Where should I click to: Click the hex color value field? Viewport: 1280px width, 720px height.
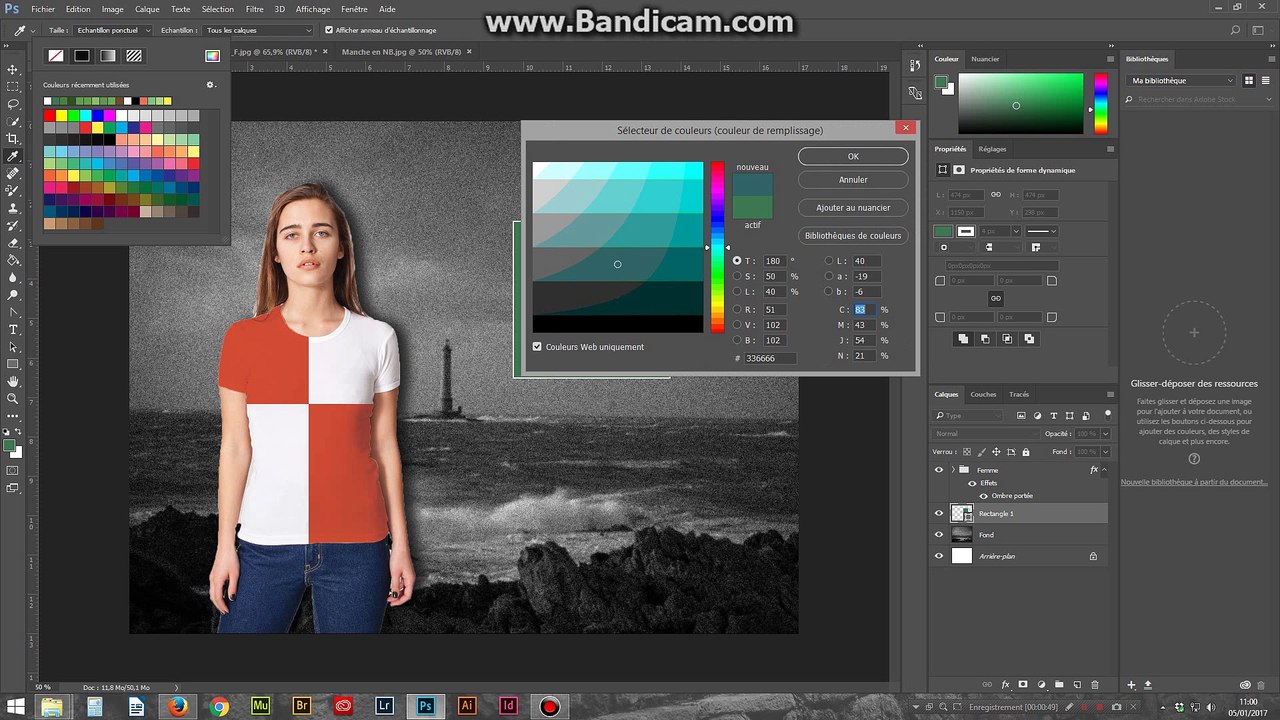[770, 358]
